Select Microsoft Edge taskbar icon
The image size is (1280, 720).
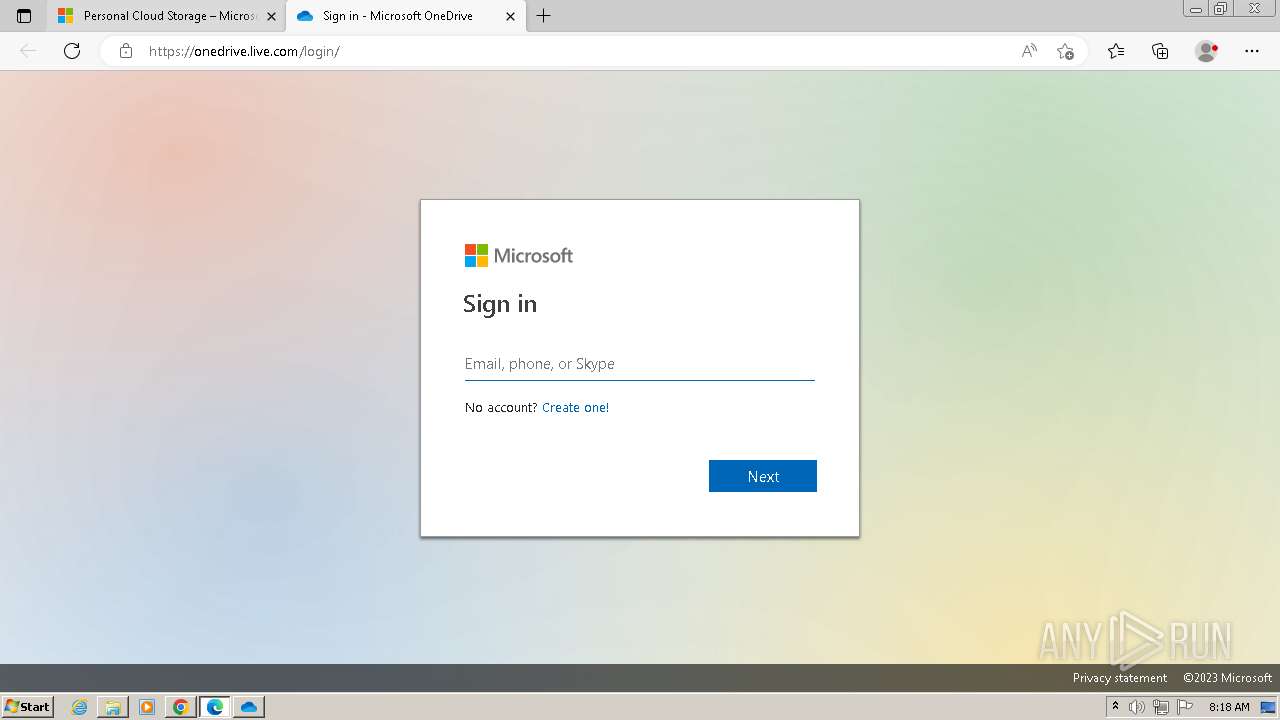(215, 707)
